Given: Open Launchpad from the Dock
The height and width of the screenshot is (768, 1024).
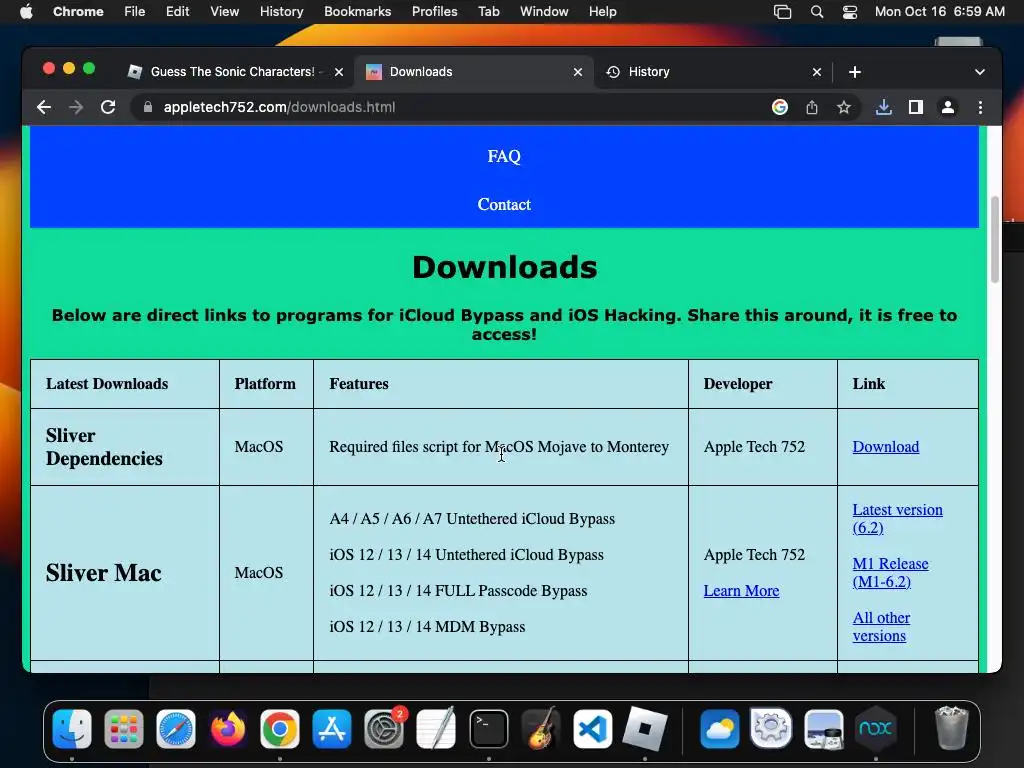Looking at the screenshot, I should 123,728.
